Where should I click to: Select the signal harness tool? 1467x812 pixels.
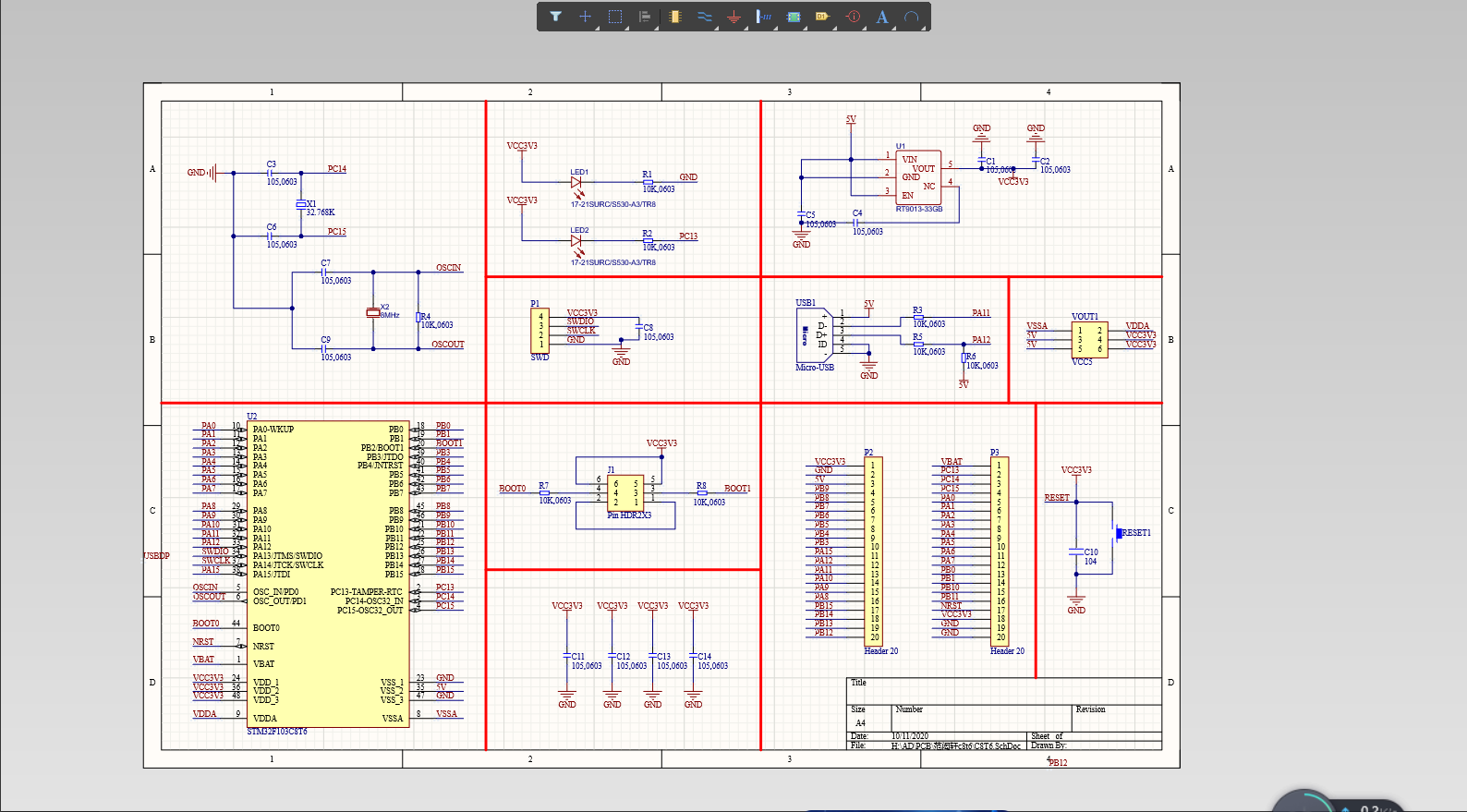[764, 17]
